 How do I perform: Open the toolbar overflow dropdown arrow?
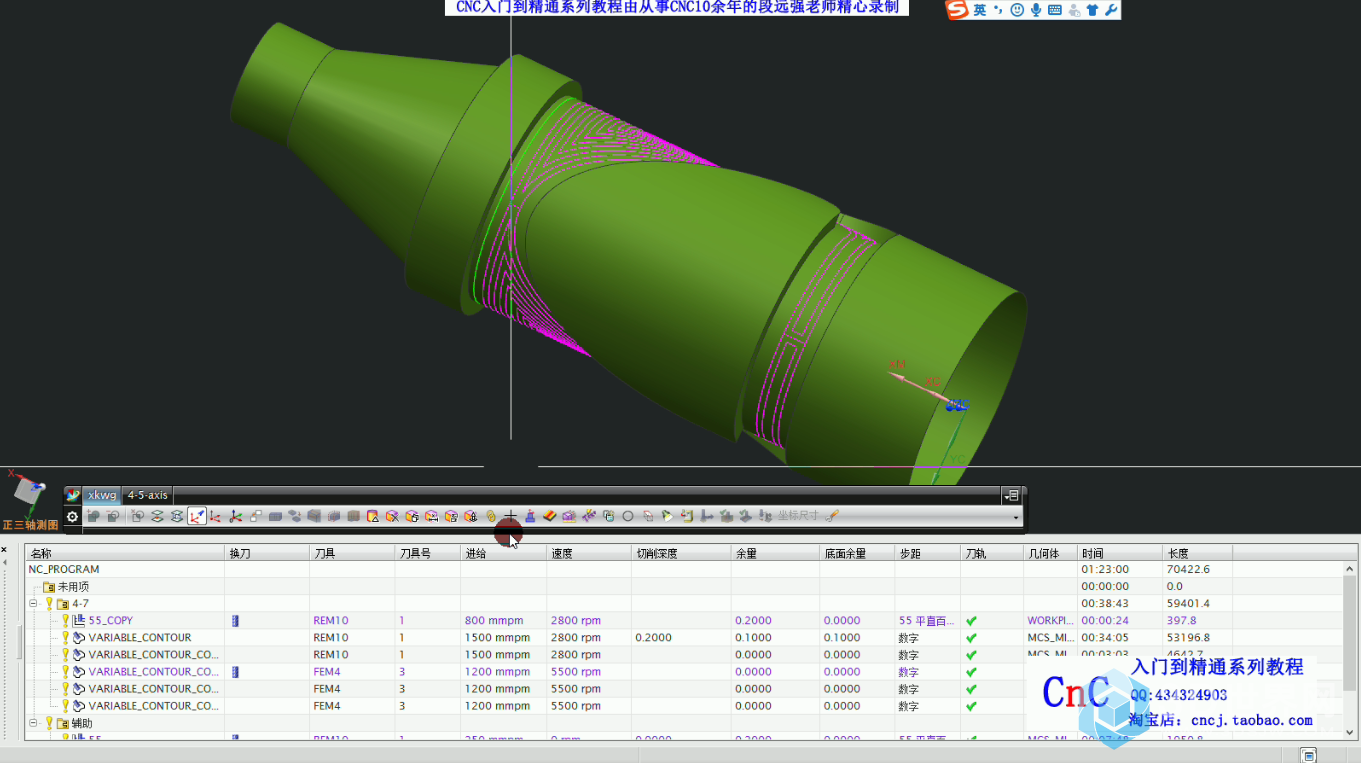point(1017,517)
